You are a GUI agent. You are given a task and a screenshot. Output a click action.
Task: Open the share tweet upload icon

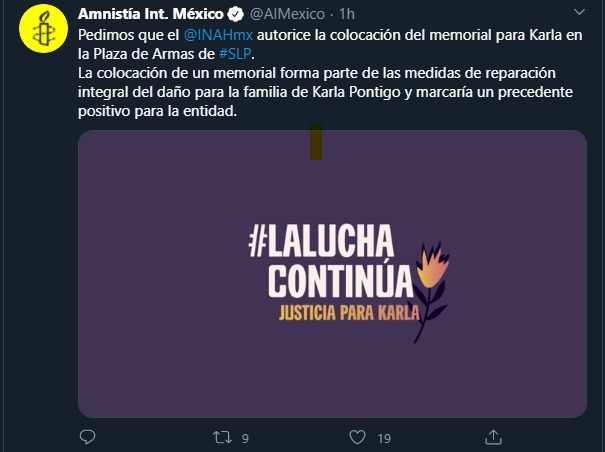tap(493, 437)
